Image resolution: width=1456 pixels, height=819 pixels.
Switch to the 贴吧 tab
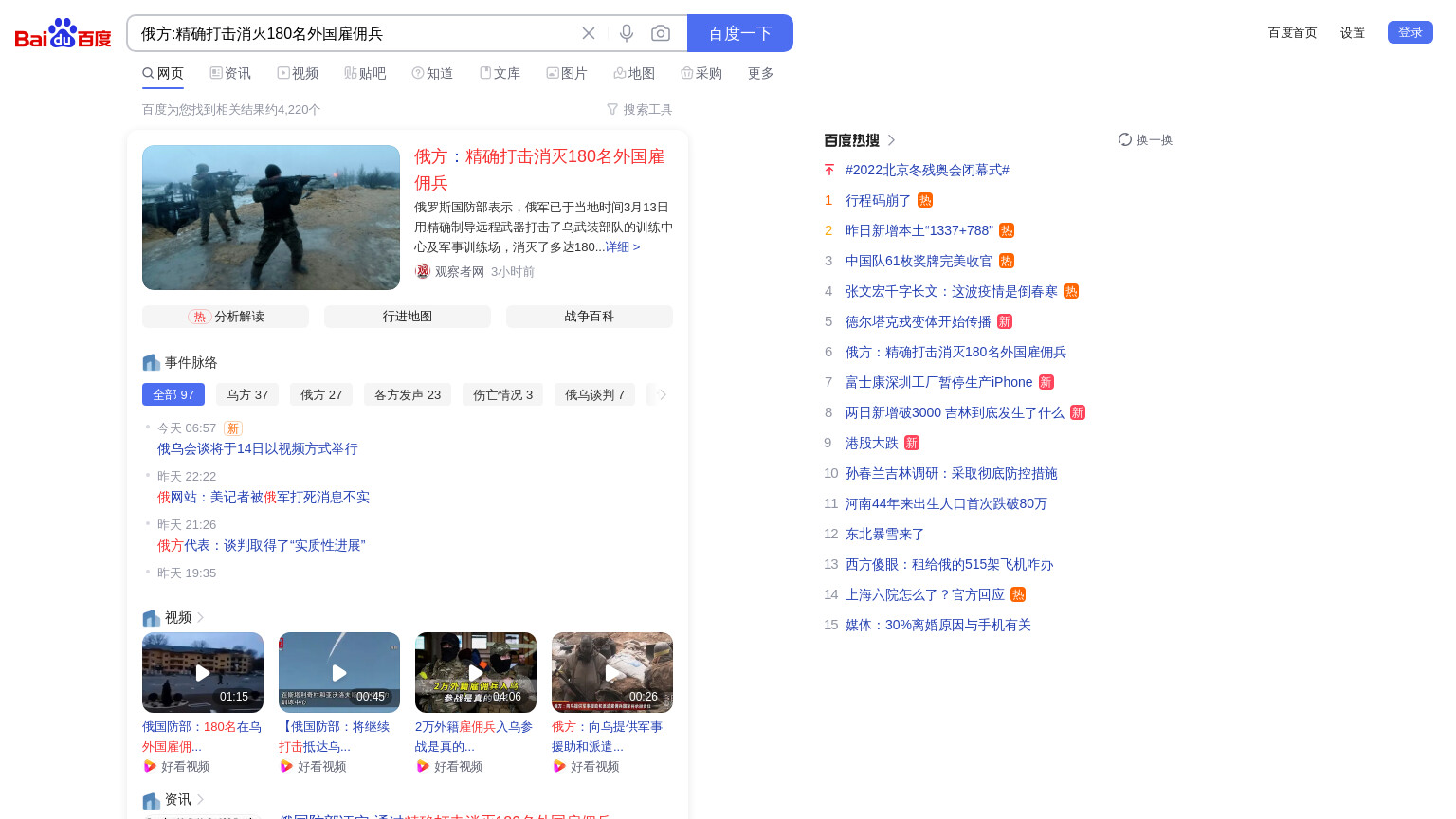(x=365, y=73)
